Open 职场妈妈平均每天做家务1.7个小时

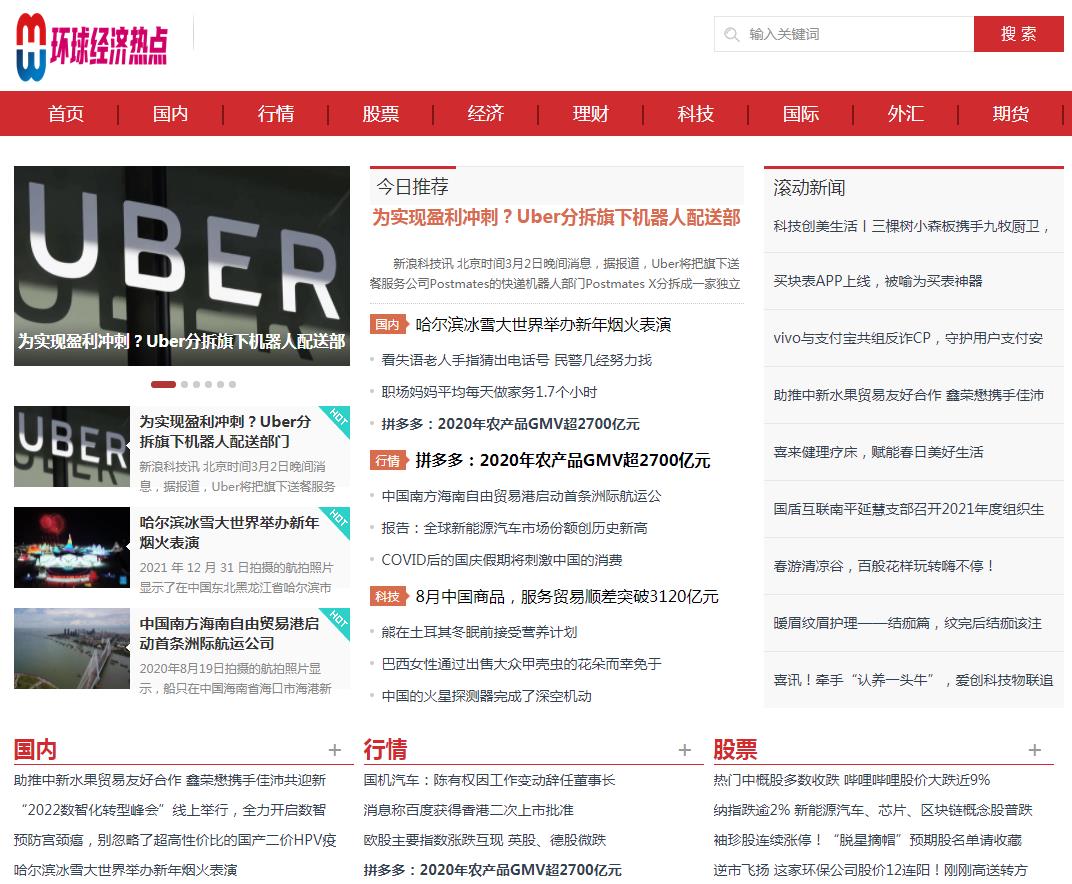coord(490,392)
